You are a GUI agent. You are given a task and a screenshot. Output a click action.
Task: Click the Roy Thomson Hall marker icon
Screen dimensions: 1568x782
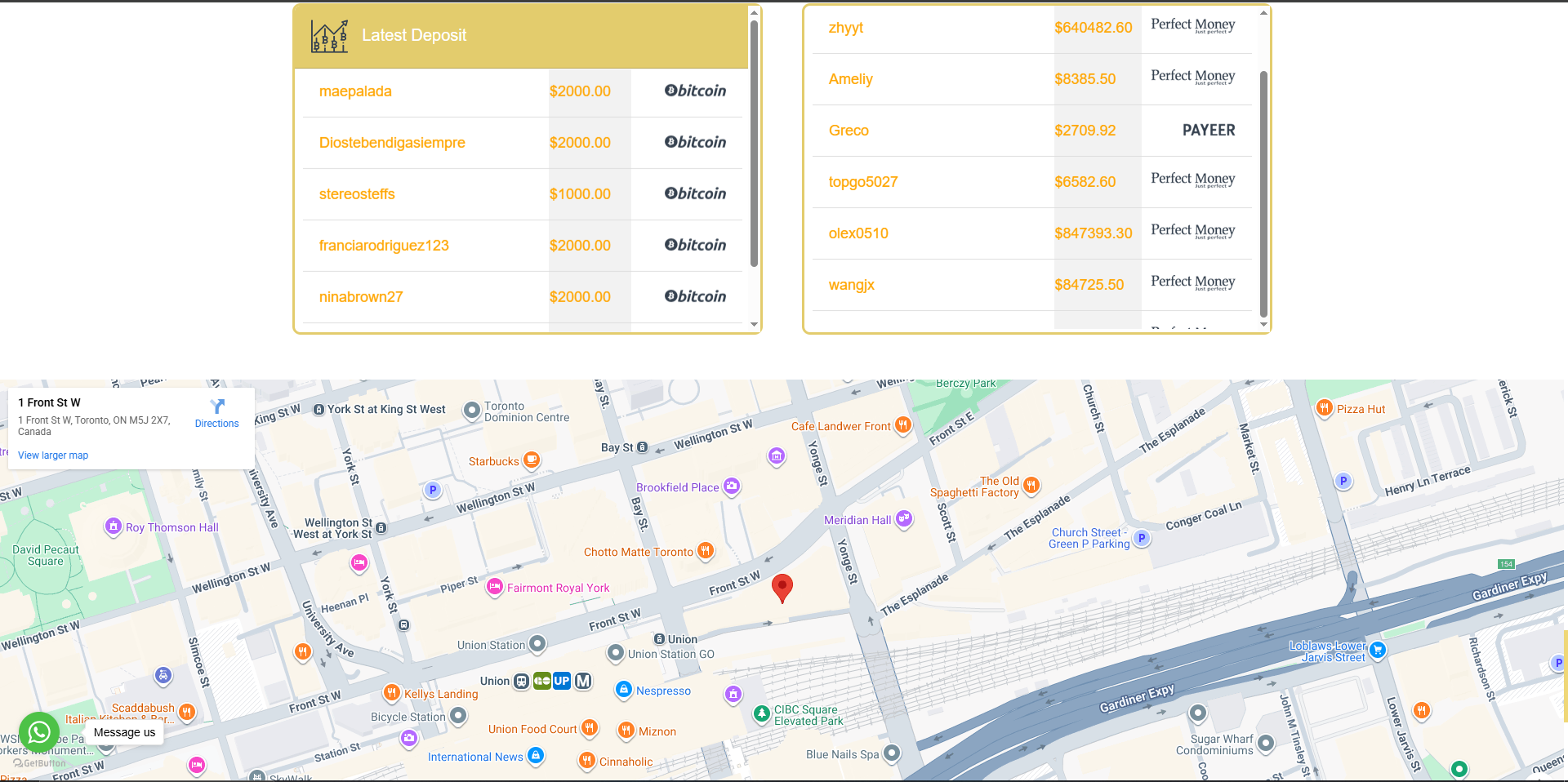pyautogui.click(x=114, y=527)
